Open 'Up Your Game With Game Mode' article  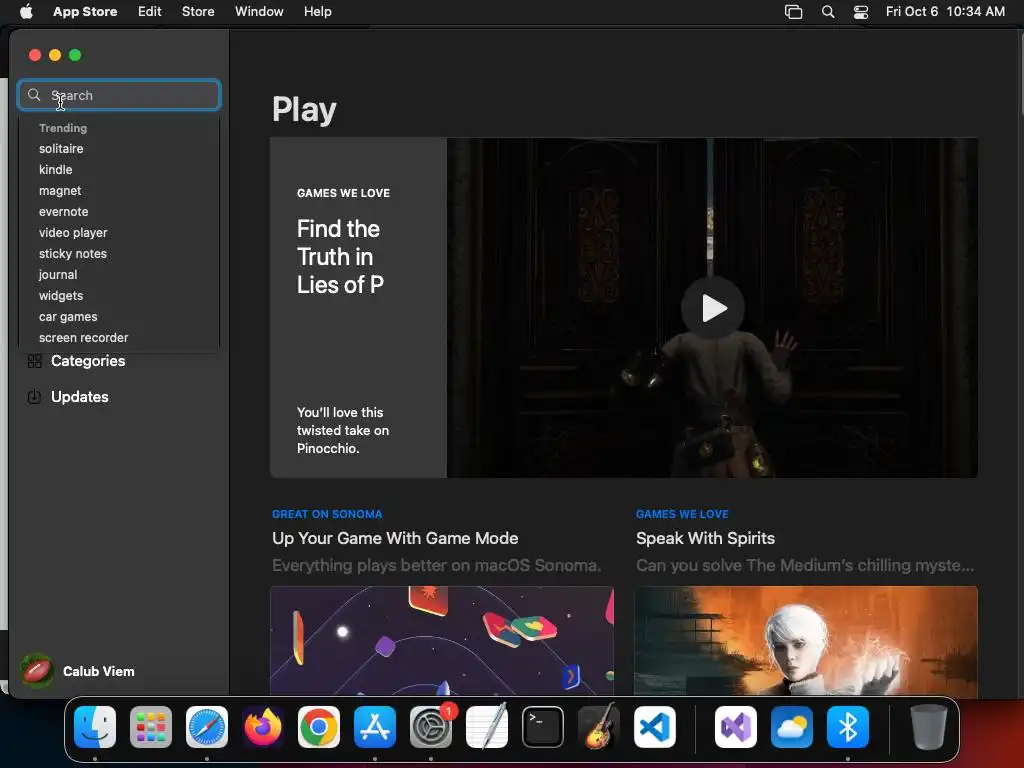pos(395,538)
